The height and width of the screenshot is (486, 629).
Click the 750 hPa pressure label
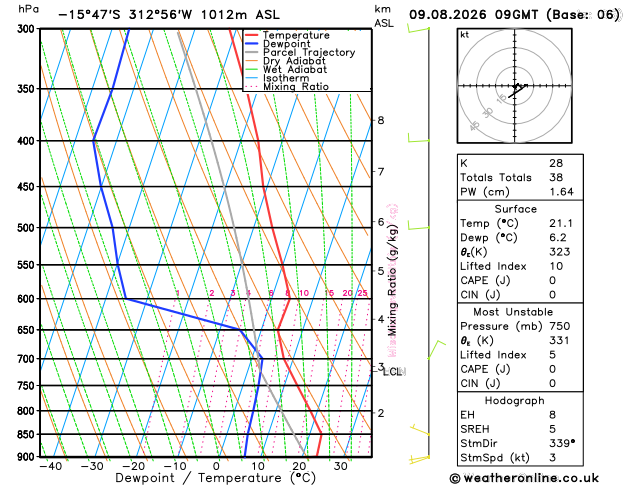pos(28,386)
